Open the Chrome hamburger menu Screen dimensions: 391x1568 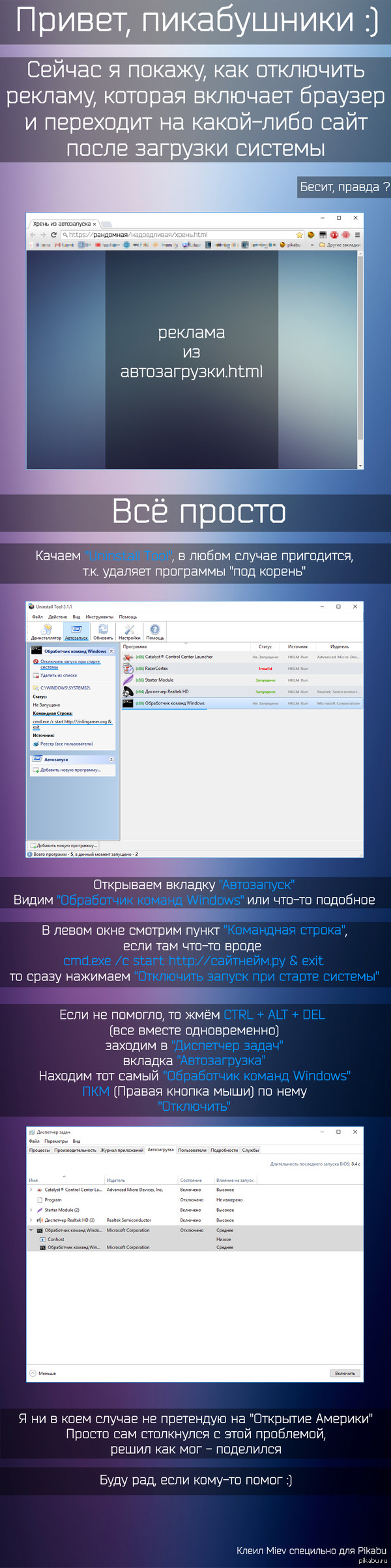[357, 235]
